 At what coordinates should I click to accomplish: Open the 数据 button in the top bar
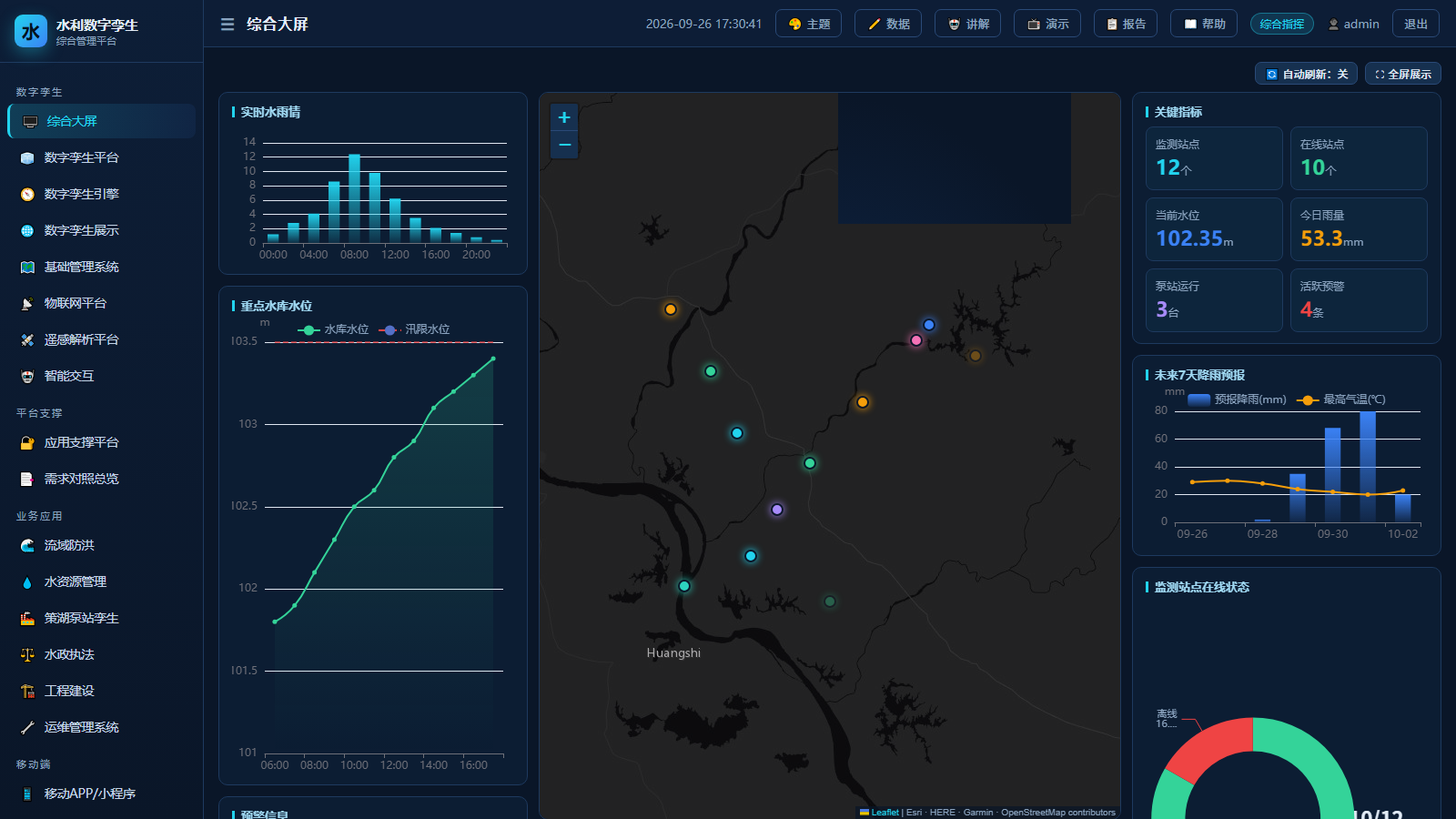coord(888,24)
